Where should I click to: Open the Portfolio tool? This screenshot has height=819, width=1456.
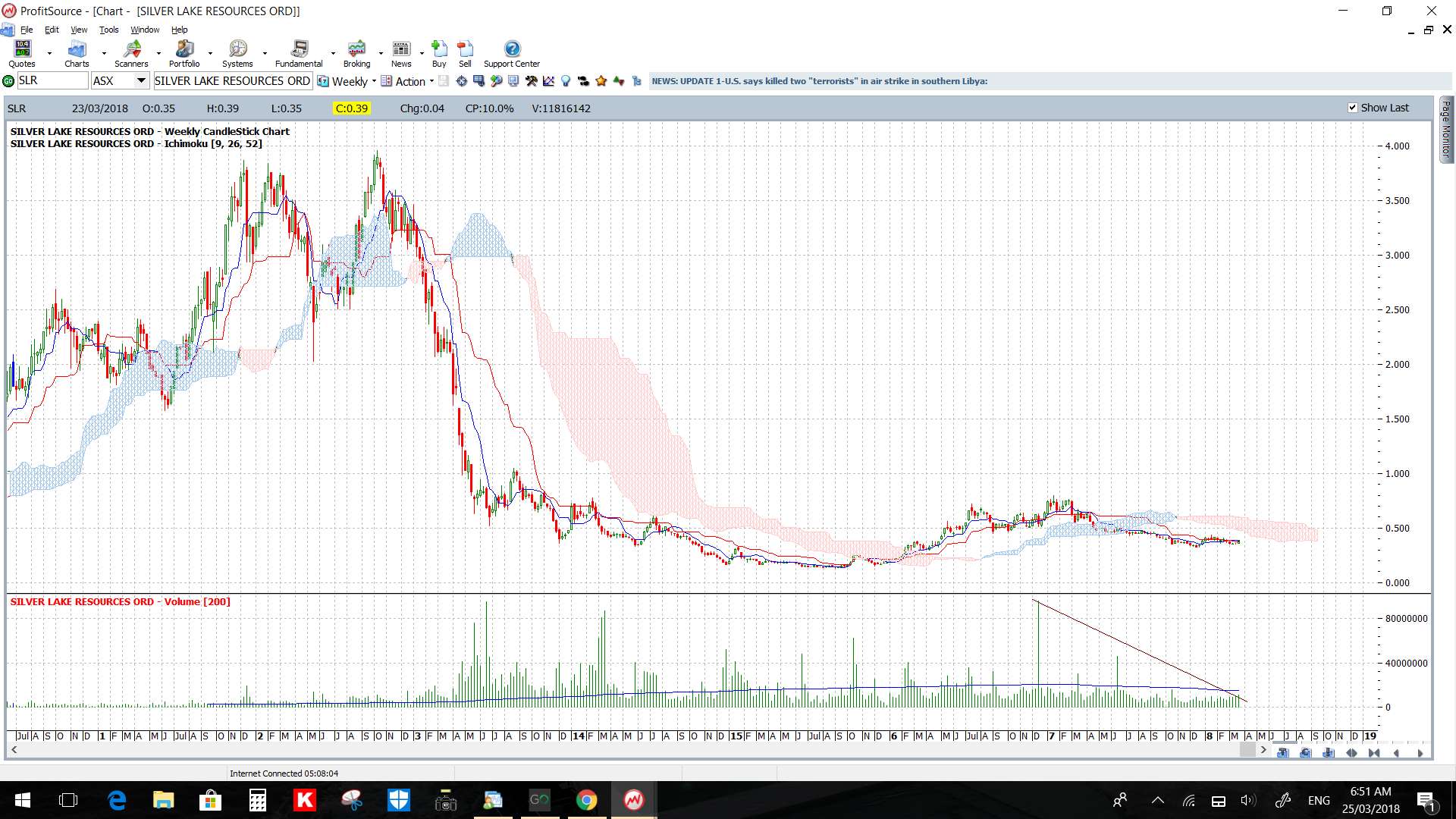coord(184,54)
